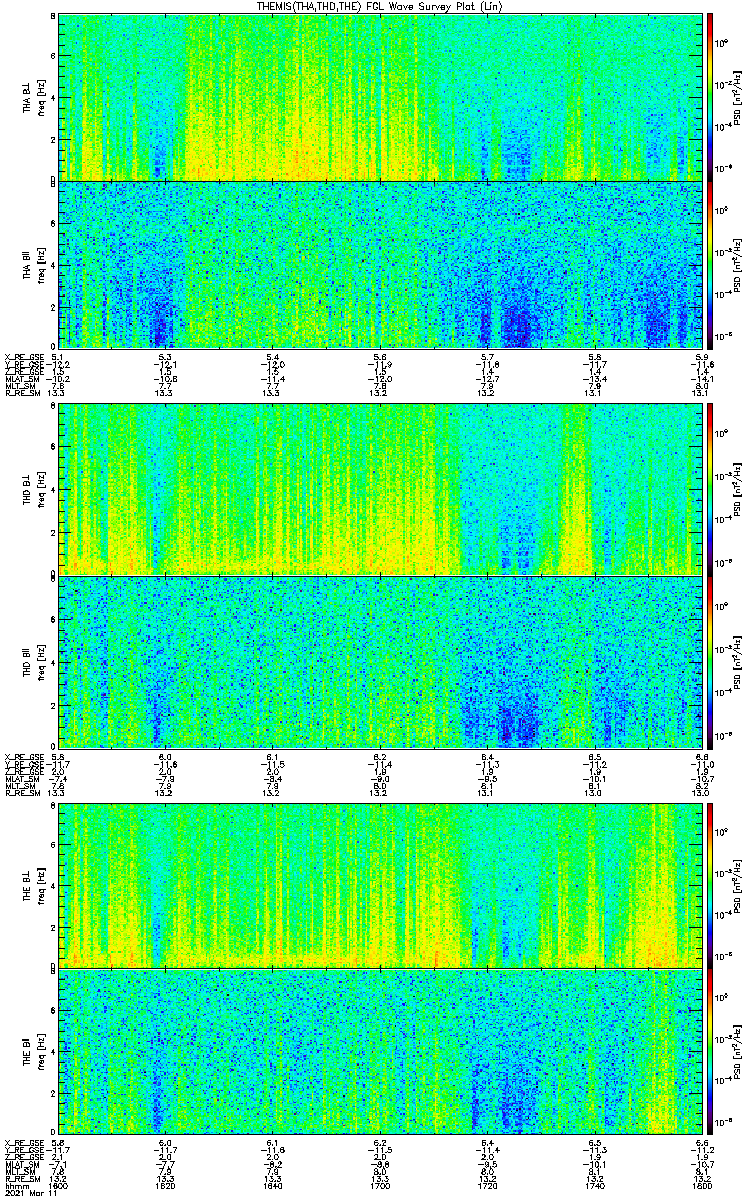Select the THD B-parallel spectrogram panel
The height and width of the screenshot is (1200, 750).
(x=381, y=662)
